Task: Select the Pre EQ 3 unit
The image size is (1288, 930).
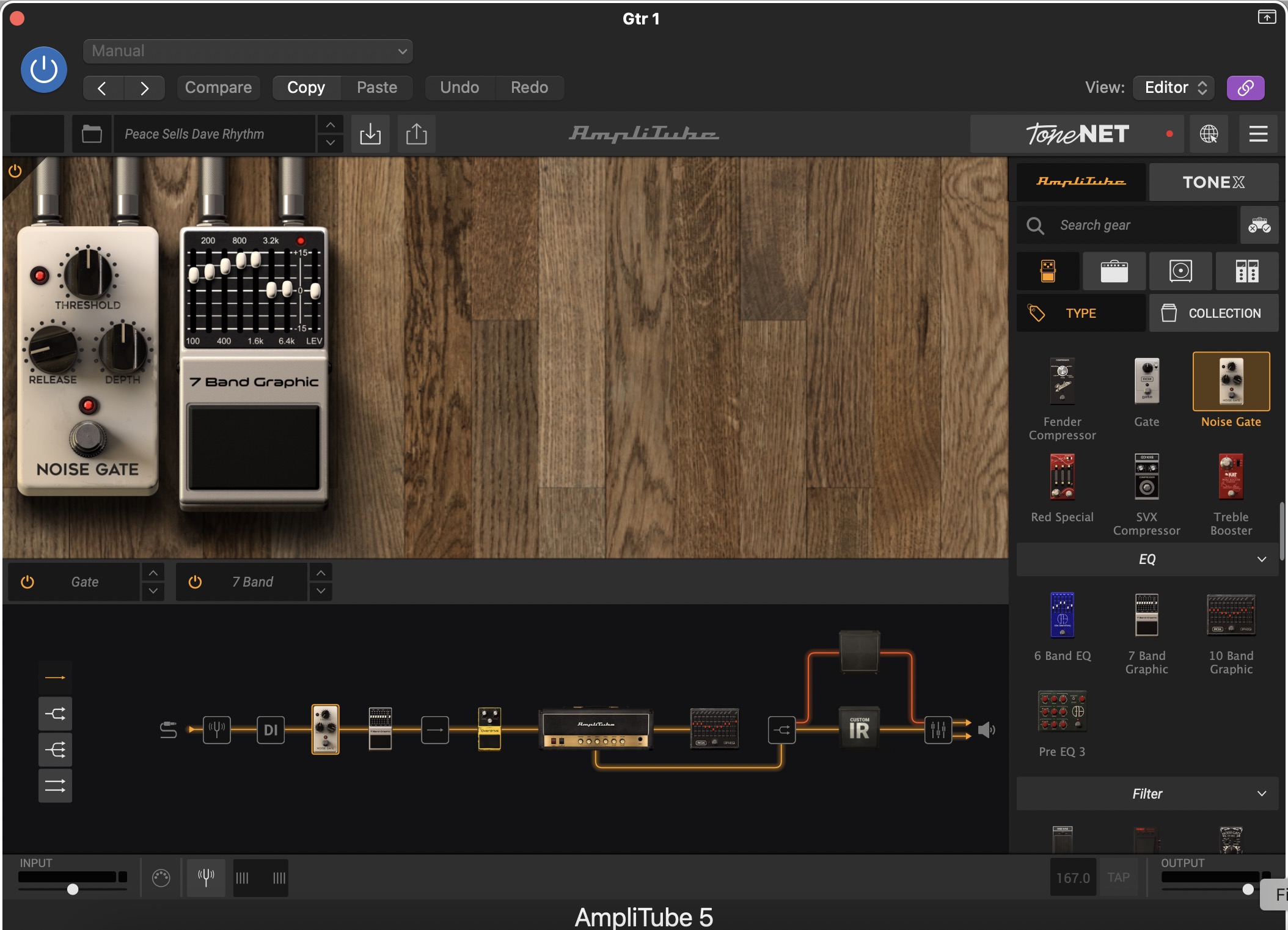Action: coord(1062,711)
